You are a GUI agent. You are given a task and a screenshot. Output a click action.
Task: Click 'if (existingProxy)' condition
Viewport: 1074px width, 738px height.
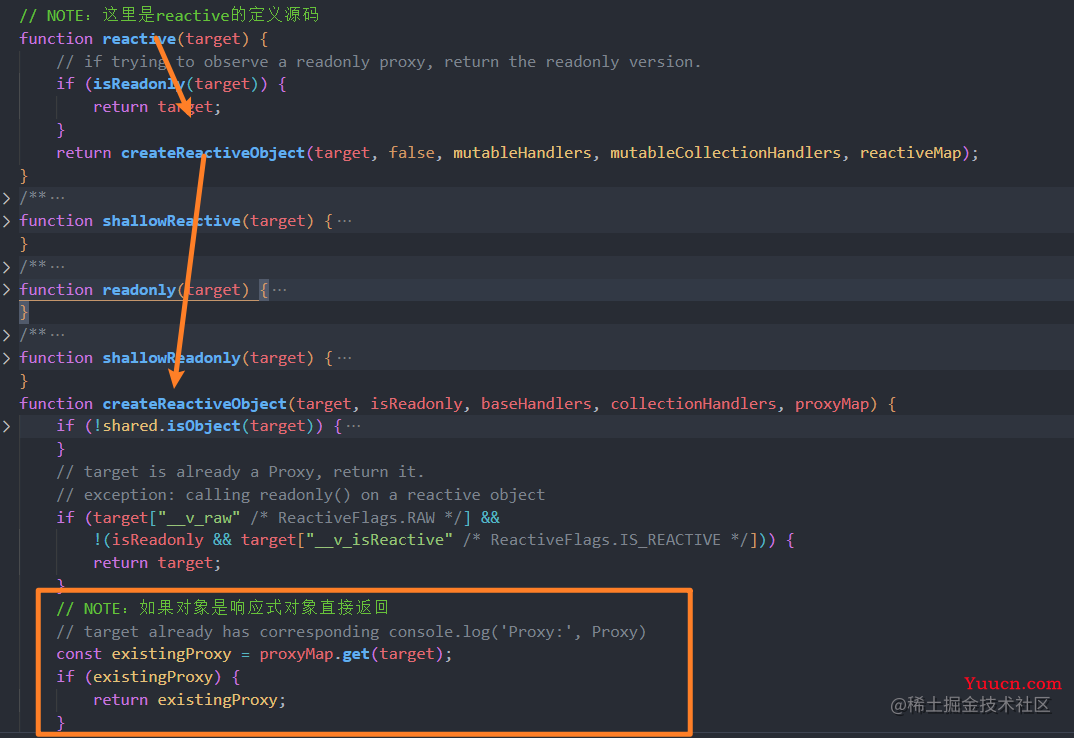148,677
